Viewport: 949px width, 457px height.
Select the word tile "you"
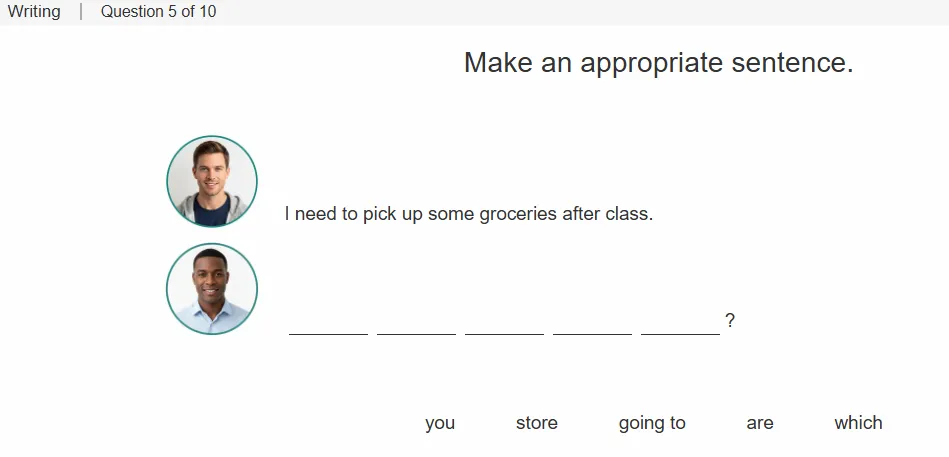click(440, 423)
